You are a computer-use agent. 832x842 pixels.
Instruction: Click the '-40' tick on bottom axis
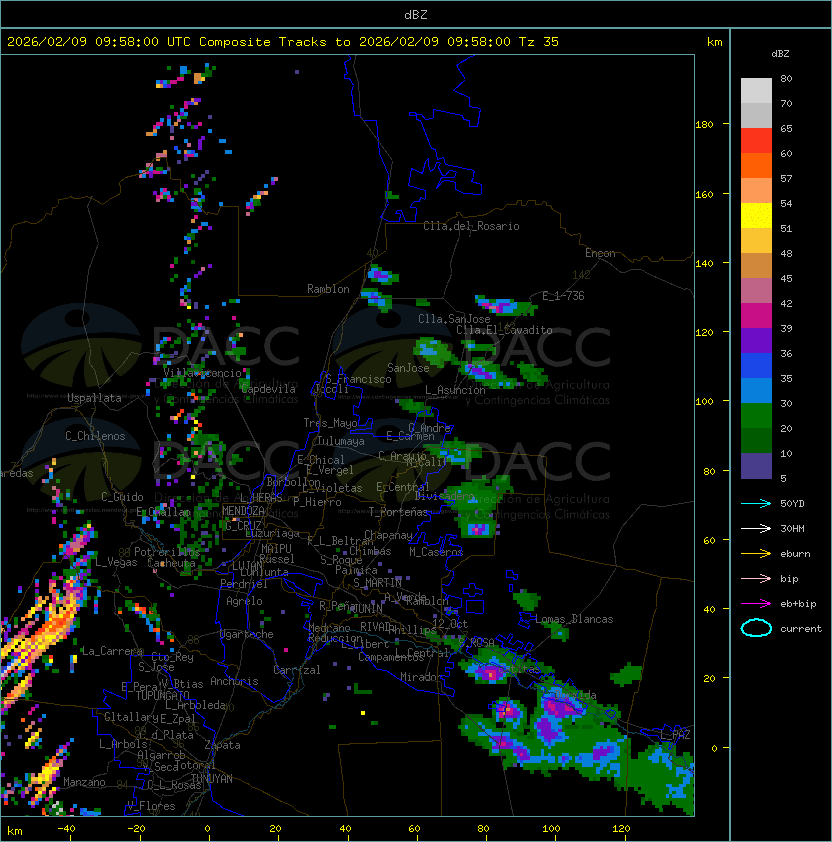point(67,829)
